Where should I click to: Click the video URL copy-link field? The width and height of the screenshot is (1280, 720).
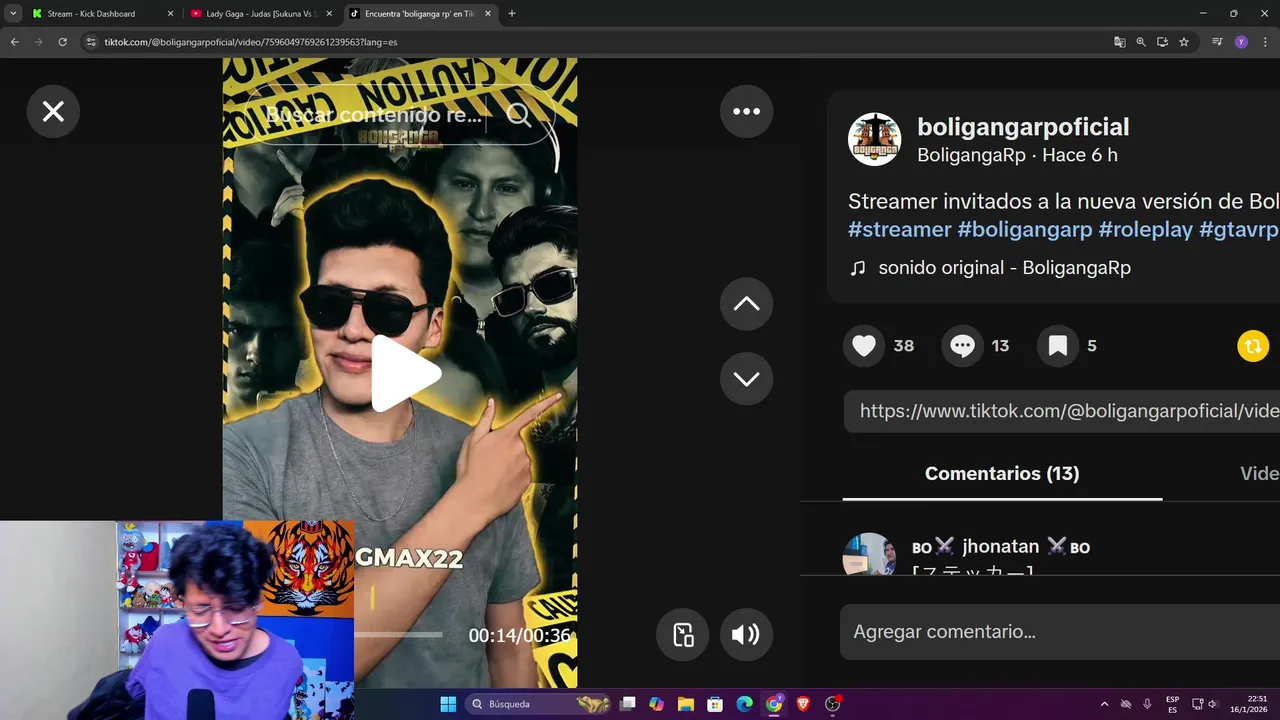pos(1062,411)
